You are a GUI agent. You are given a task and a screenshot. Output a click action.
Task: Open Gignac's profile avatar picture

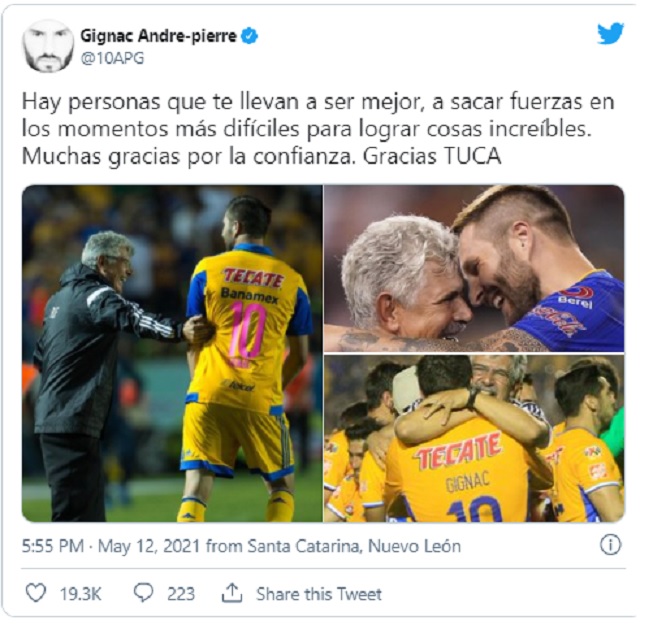tap(48, 45)
